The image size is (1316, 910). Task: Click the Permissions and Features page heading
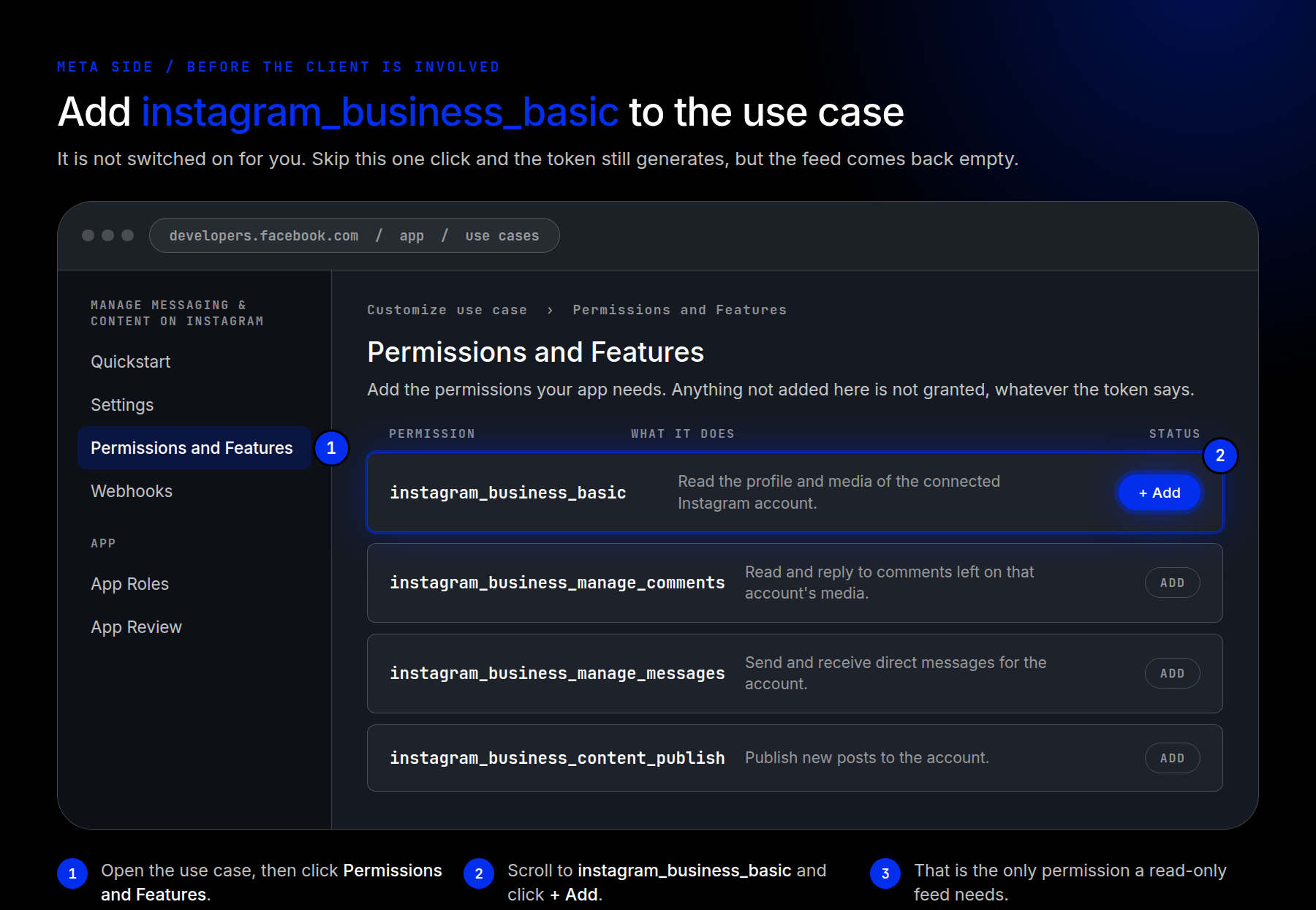pos(535,352)
